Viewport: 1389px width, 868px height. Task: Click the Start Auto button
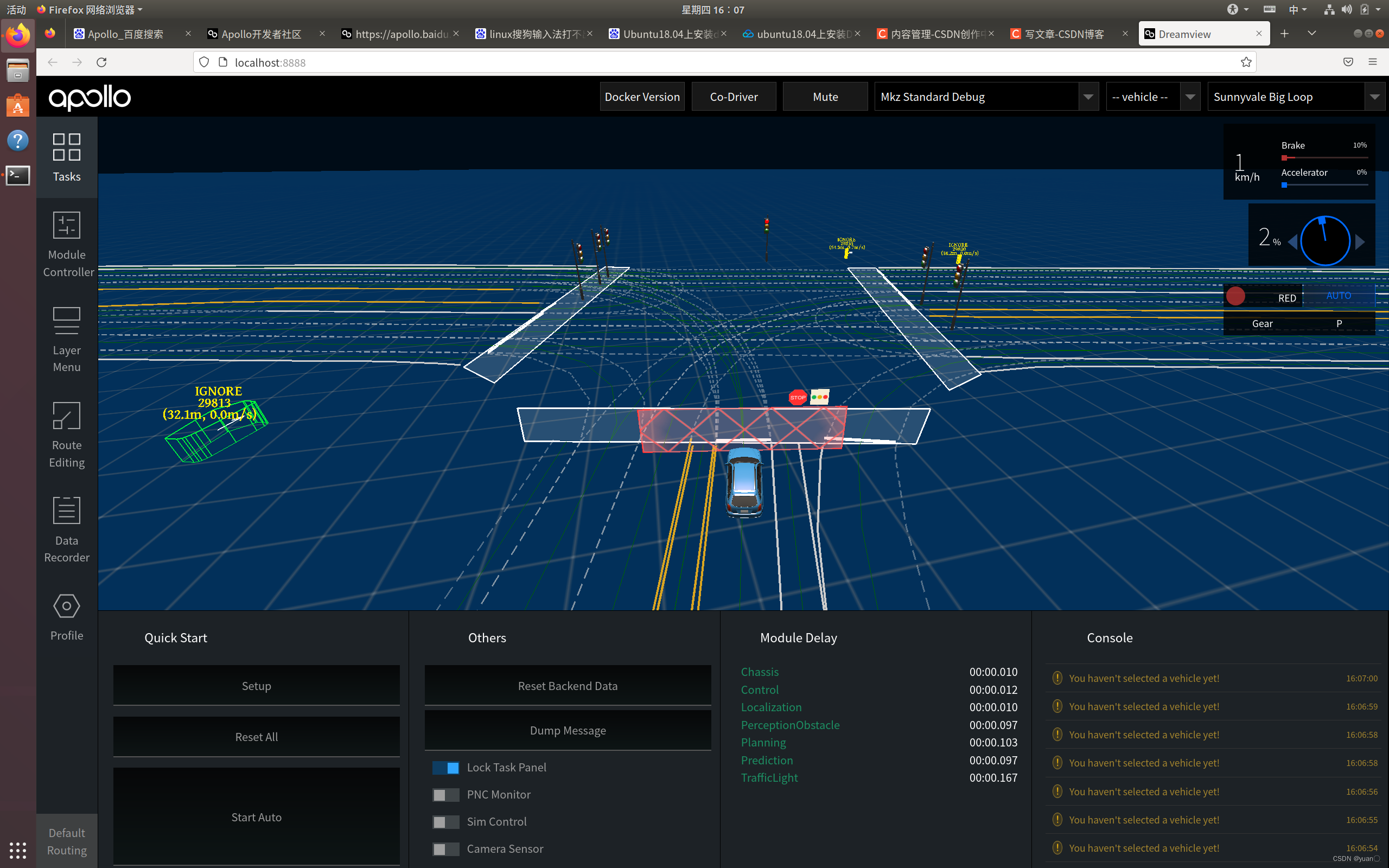(x=257, y=817)
